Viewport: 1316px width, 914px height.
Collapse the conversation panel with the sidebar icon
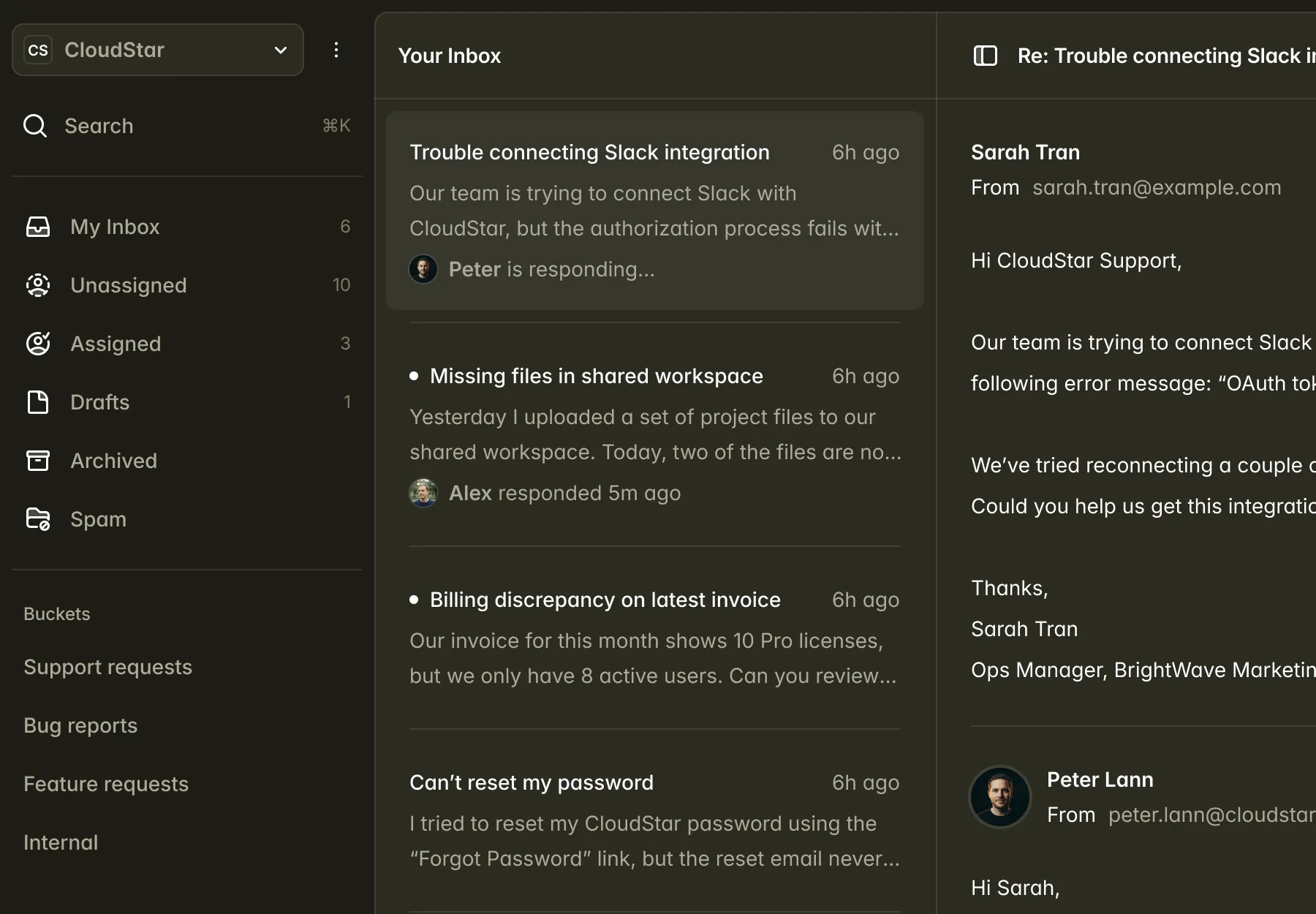coord(986,55)
